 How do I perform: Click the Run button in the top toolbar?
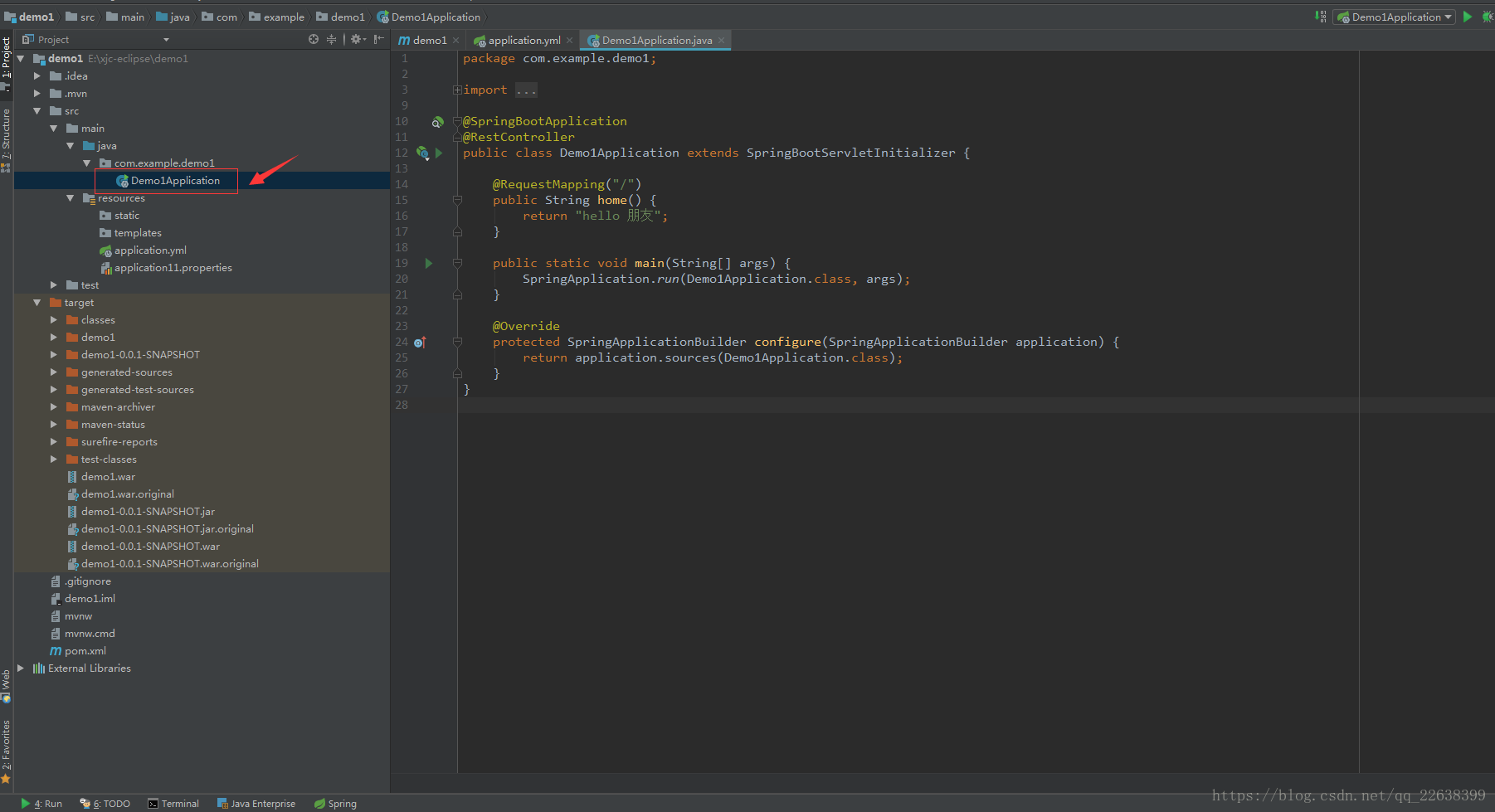[x=1468, y=17]
